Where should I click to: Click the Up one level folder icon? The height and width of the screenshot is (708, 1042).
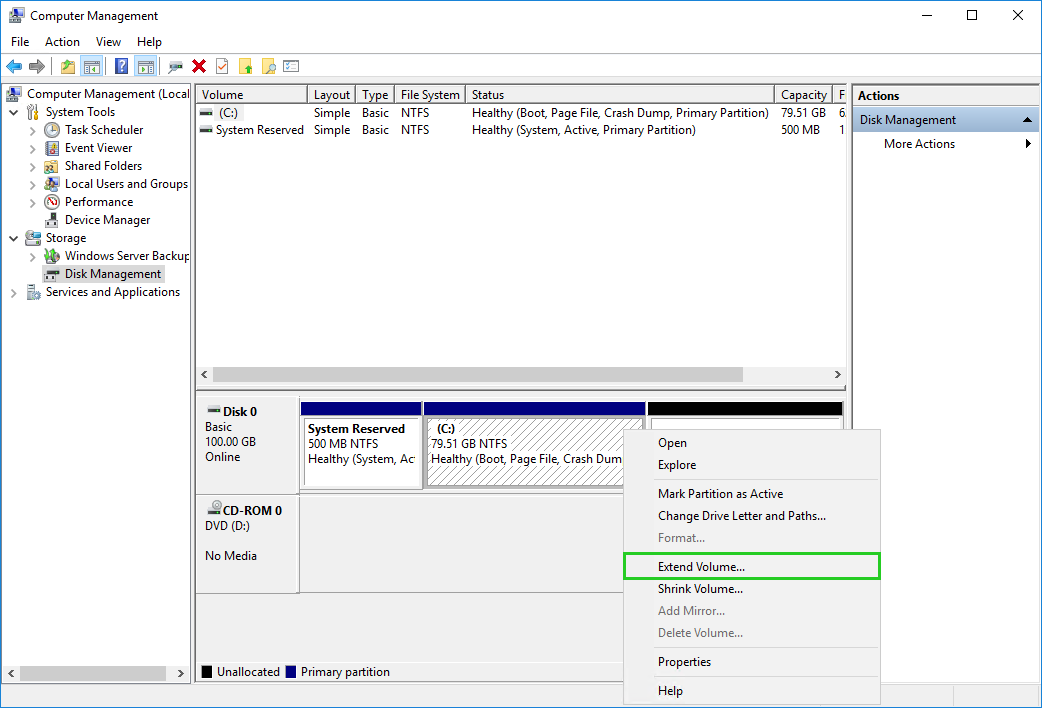tap(67, 66)
